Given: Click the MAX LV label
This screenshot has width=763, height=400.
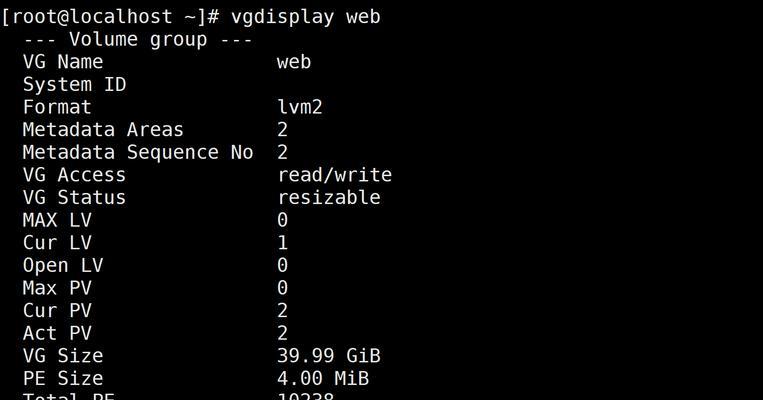Looking at the screenshot, I should tap(57, 220).
